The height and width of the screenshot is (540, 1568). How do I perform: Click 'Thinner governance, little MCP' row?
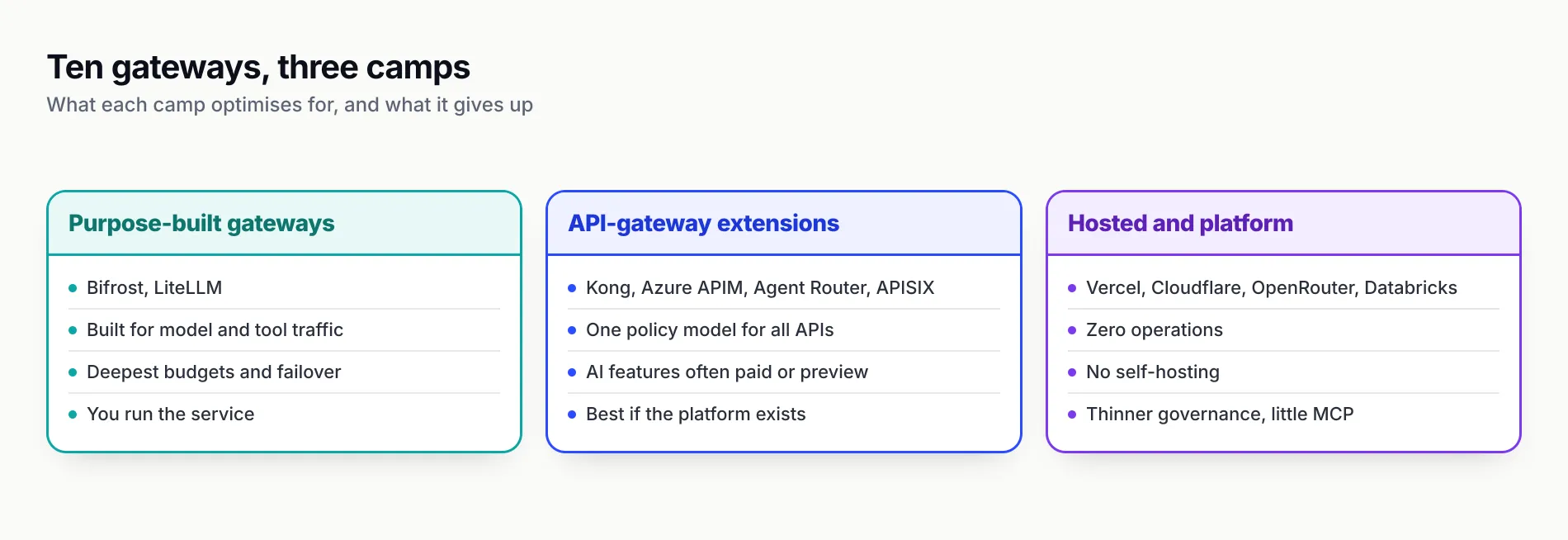click(1283, 414)
